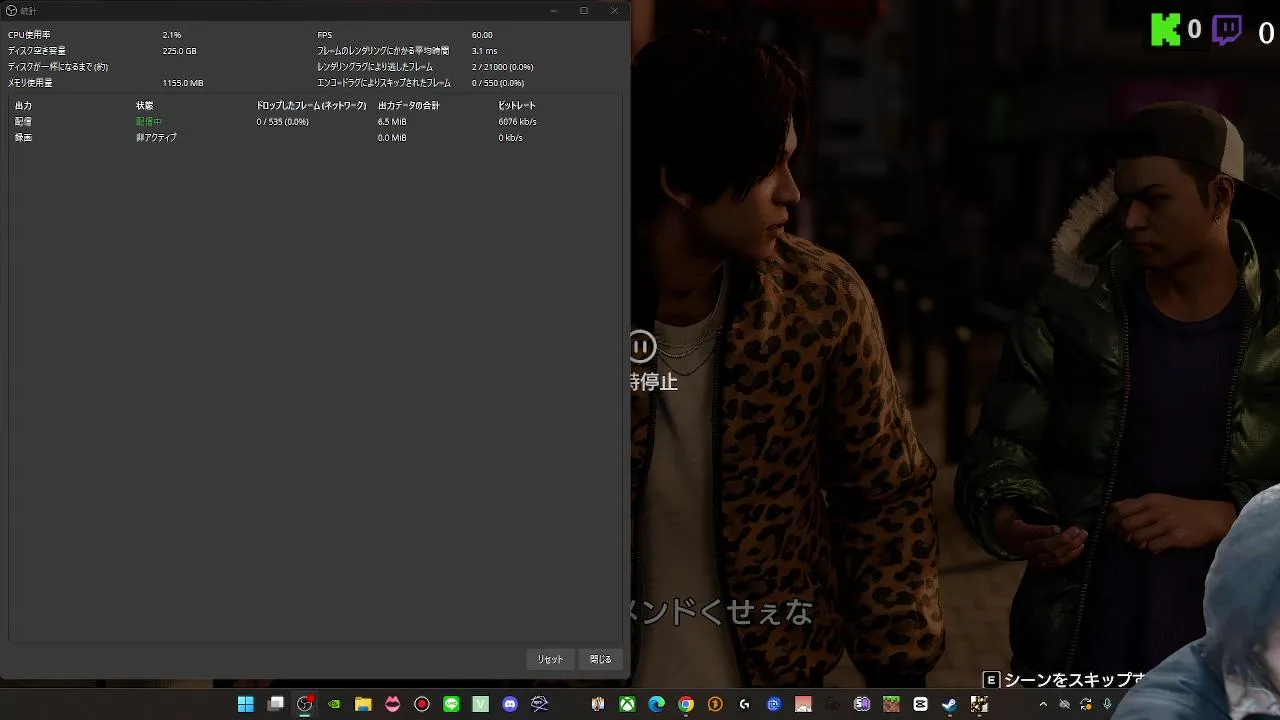Expand the system tray hidden icons chevron

[x=1043, y=704]
